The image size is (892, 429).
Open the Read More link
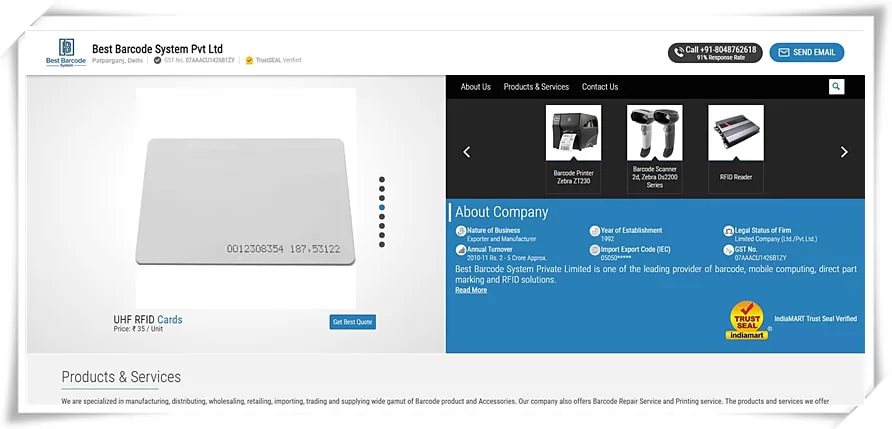pyautogui.click(x=471, y=290)
